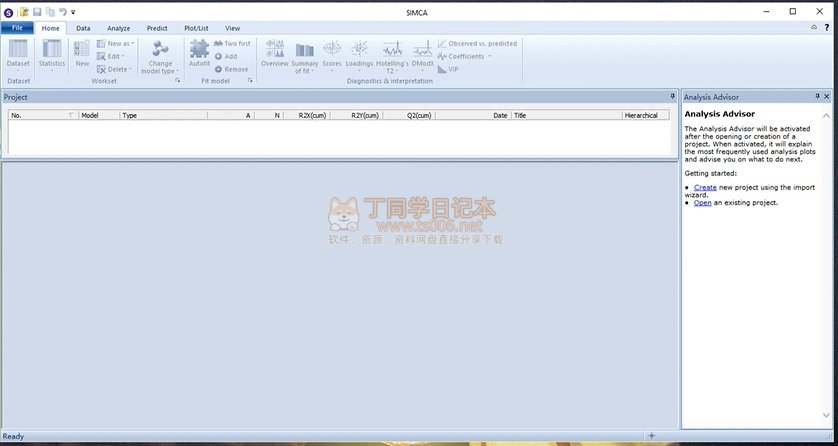Collapse the ribbon with the up-arrow icon

coord(814,27)
